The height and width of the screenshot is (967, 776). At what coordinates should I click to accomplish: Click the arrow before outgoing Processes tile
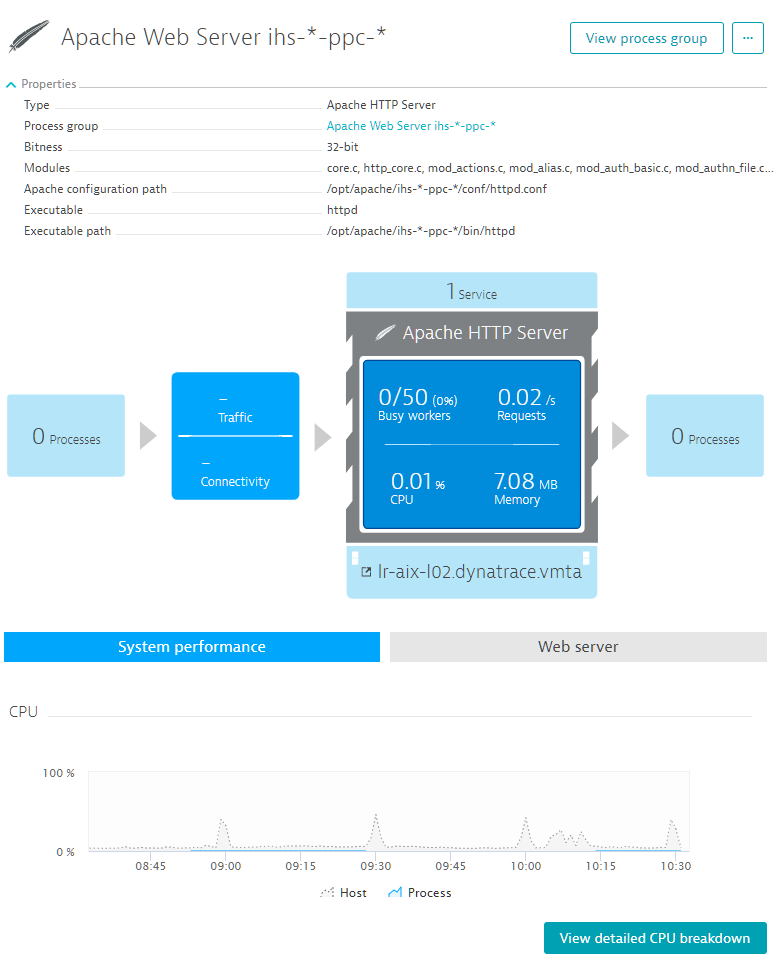[x=620, y=436]
